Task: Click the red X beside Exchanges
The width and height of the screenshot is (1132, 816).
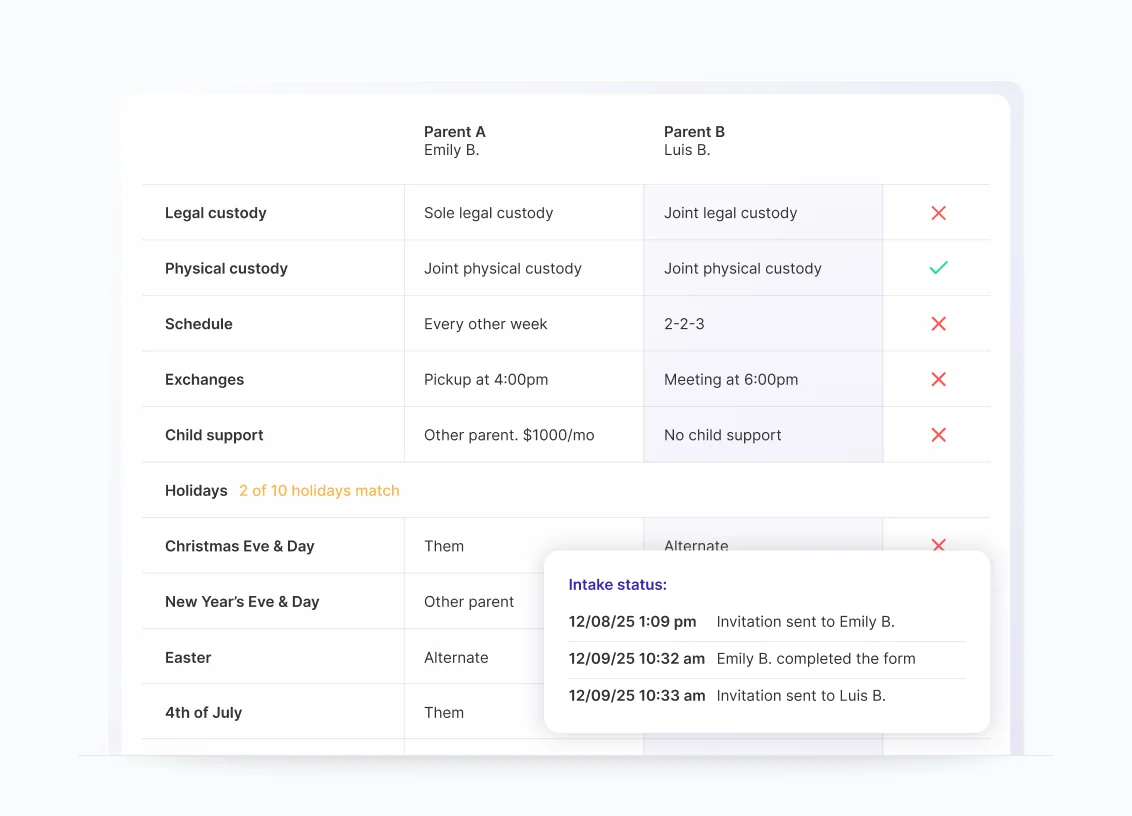Action: 937,379
